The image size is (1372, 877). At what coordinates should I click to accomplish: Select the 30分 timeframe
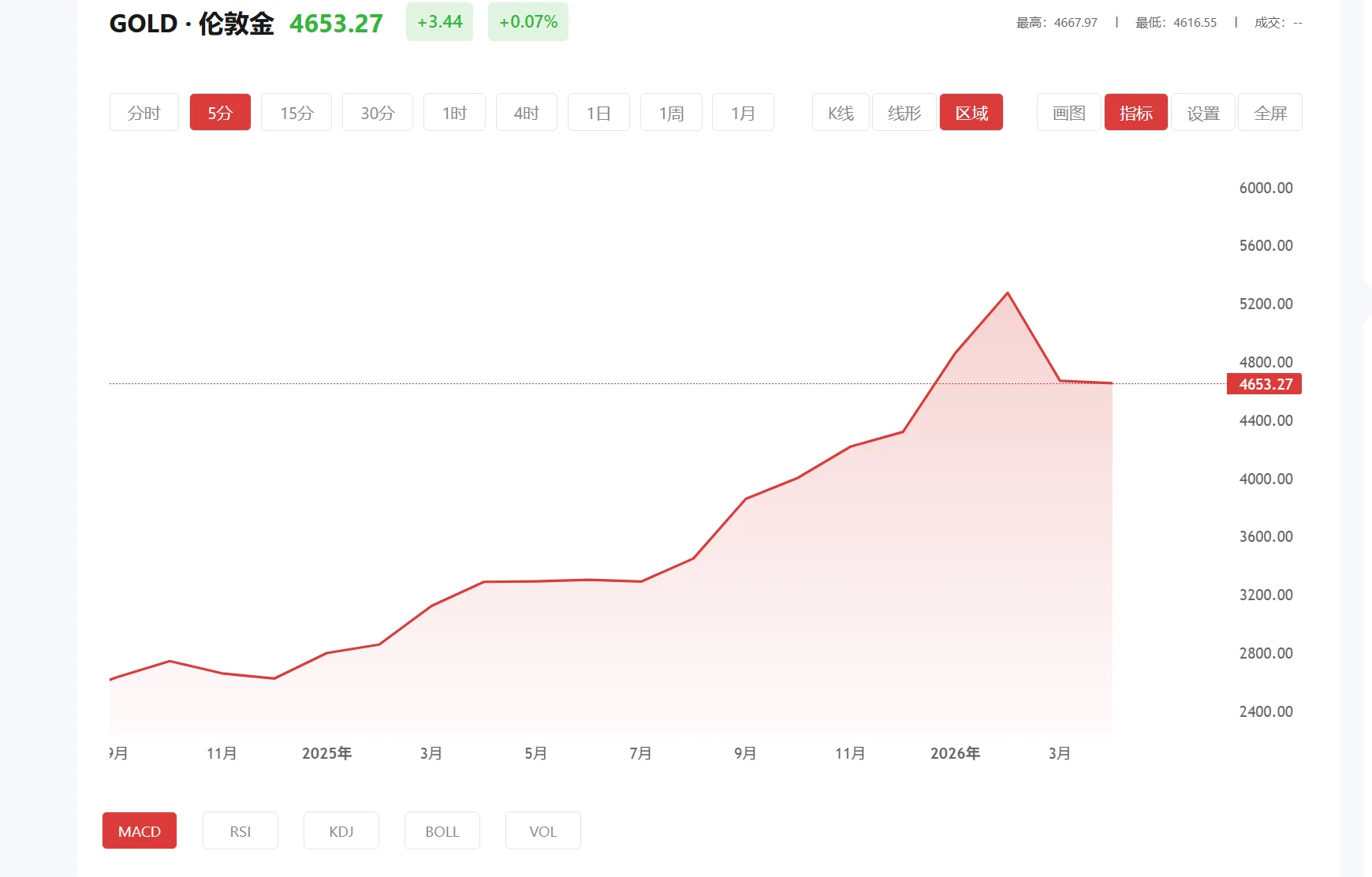point(377,112)
